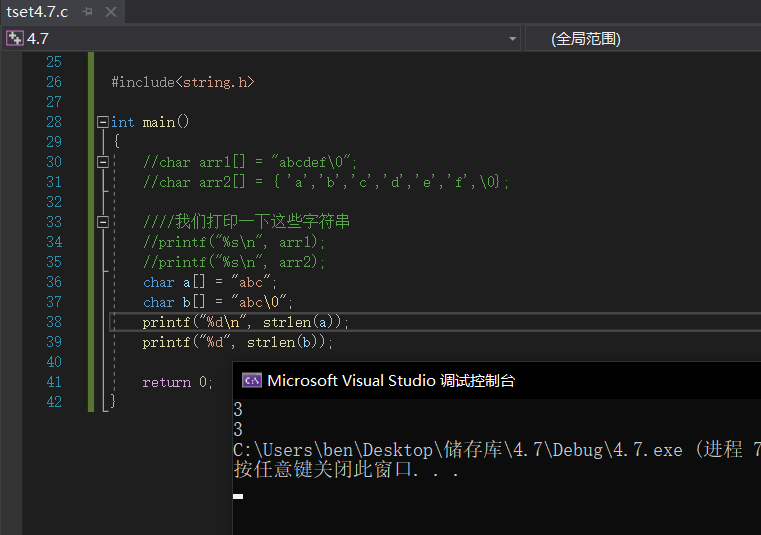
Task: Click the commented printf arr1 line
Action: [233, 242]
